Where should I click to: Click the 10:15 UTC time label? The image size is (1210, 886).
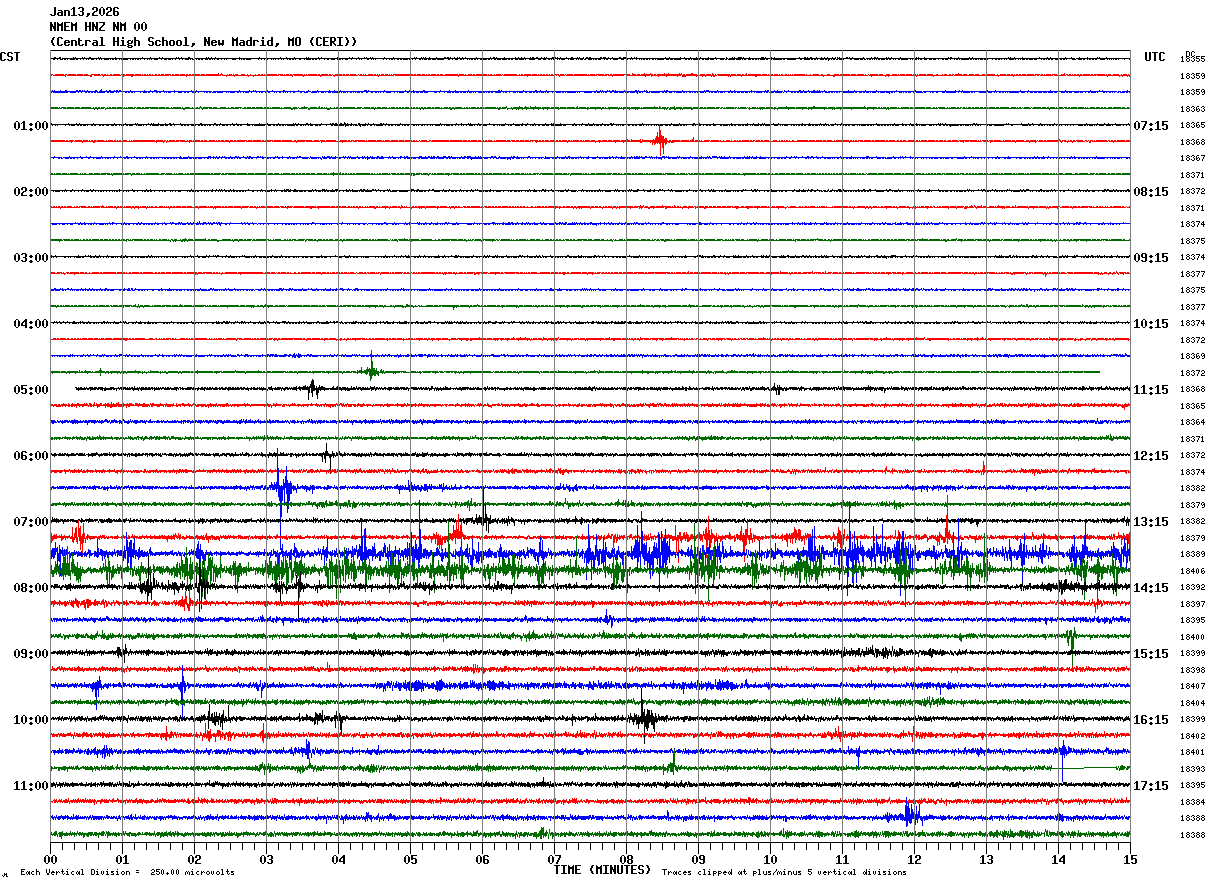[1150, 324]
